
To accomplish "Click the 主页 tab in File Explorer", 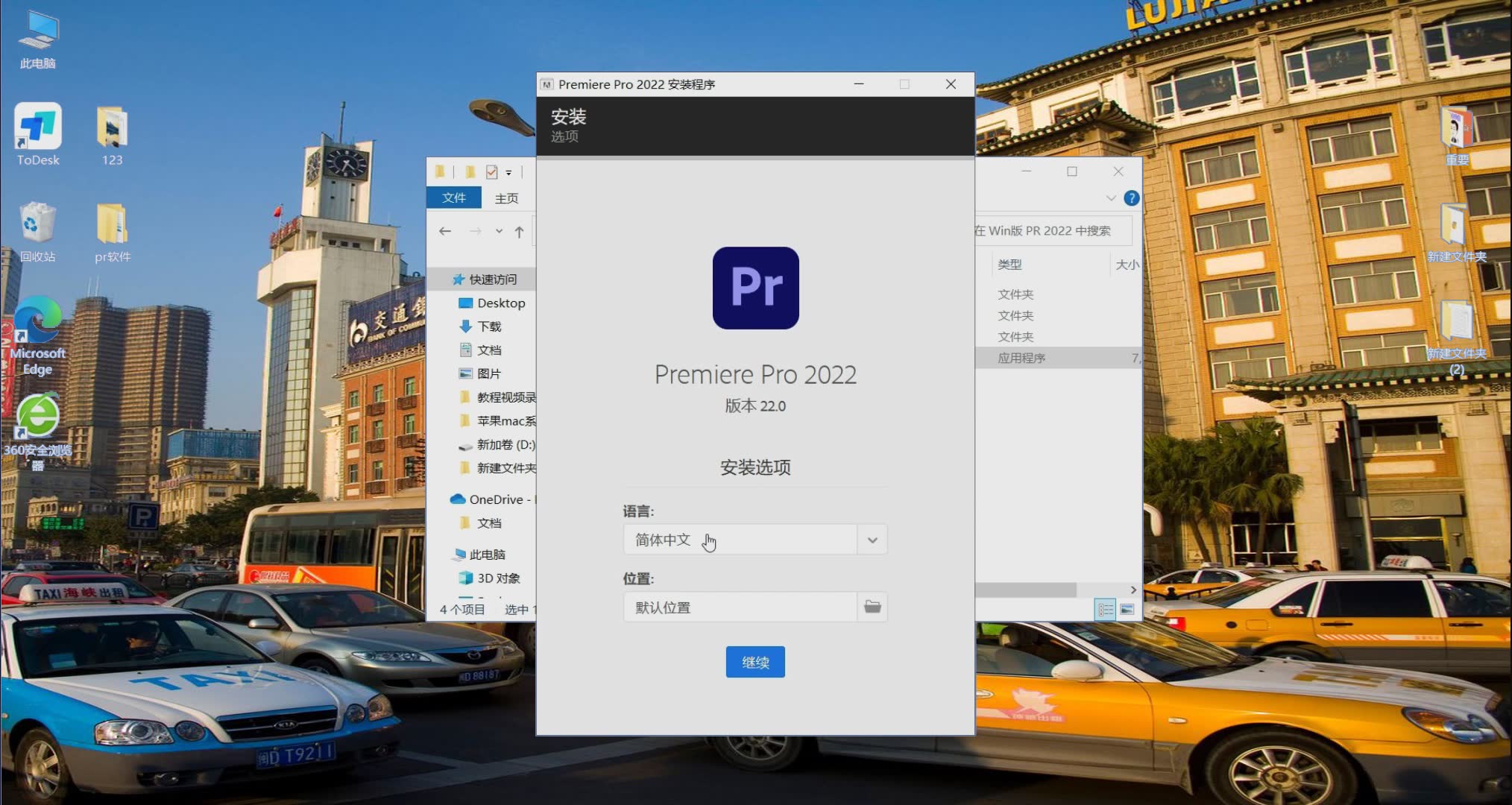I will pos(506,198).
